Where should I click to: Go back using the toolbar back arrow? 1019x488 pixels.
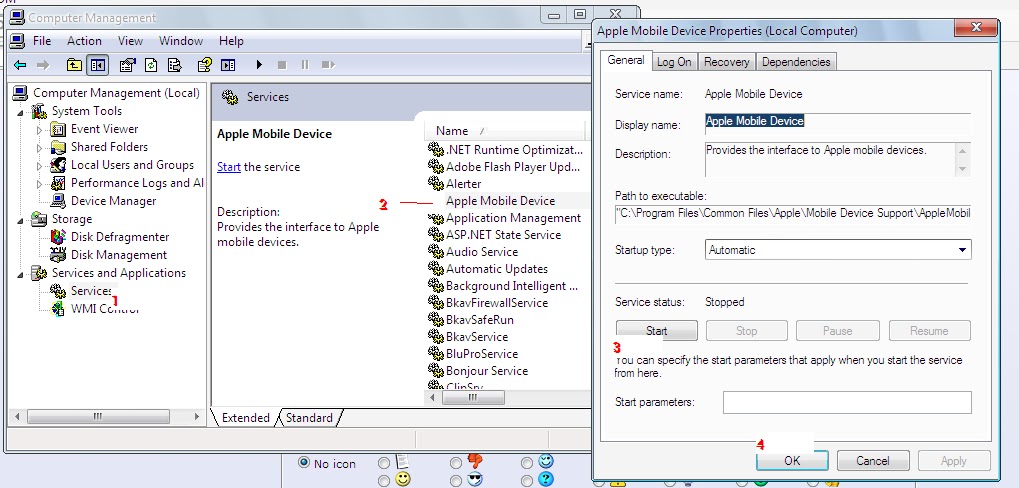click(20, 65)
